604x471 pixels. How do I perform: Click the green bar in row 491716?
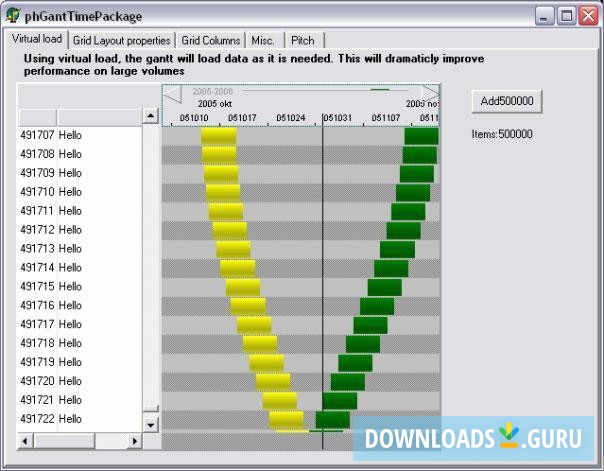point(377,306)
